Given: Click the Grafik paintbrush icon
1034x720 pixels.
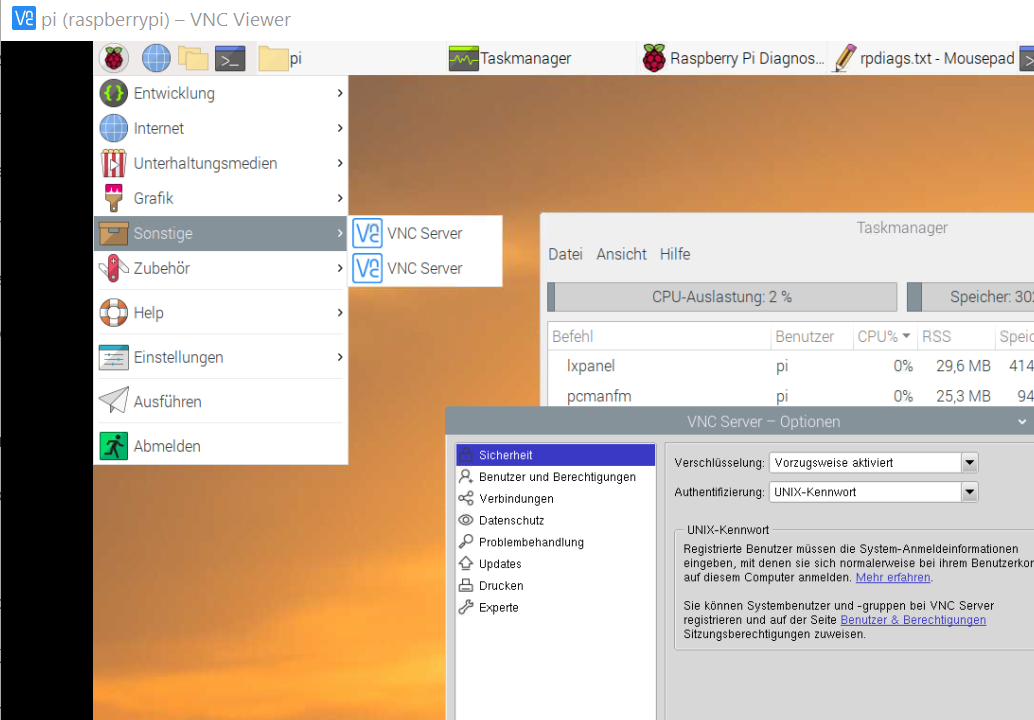Looking at the screenshot, I should (113, 198).
